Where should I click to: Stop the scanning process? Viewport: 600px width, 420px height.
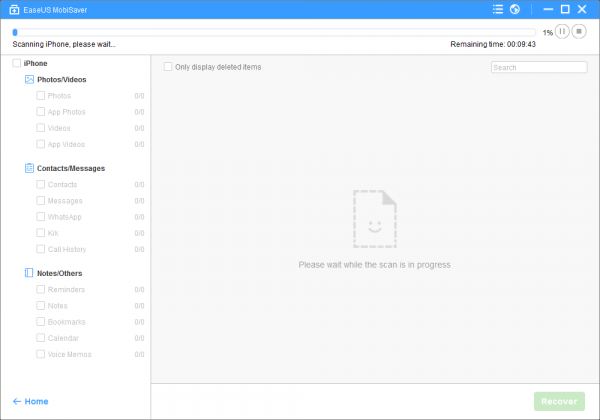(x=579, y=31)
